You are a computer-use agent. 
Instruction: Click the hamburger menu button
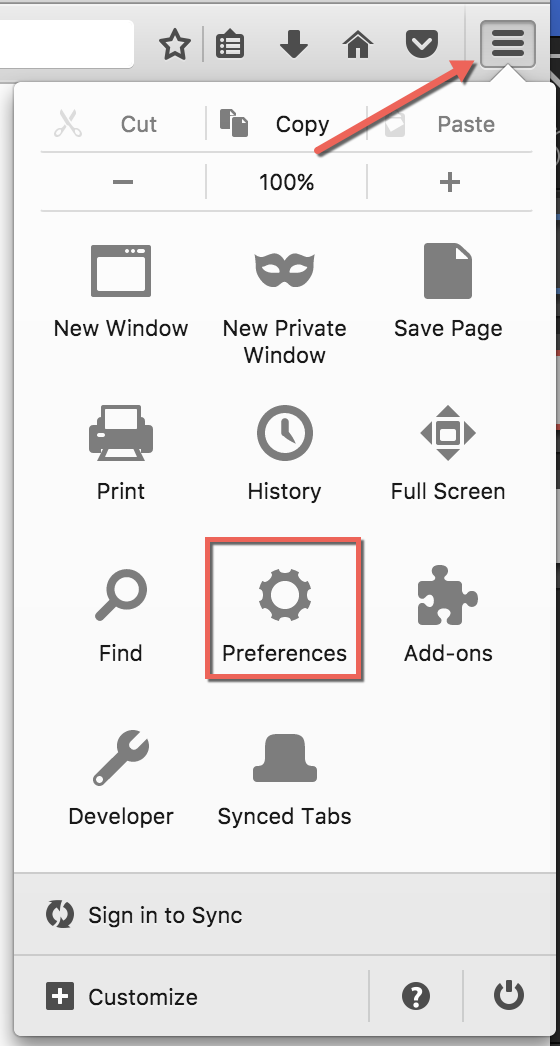pos(508,44)
